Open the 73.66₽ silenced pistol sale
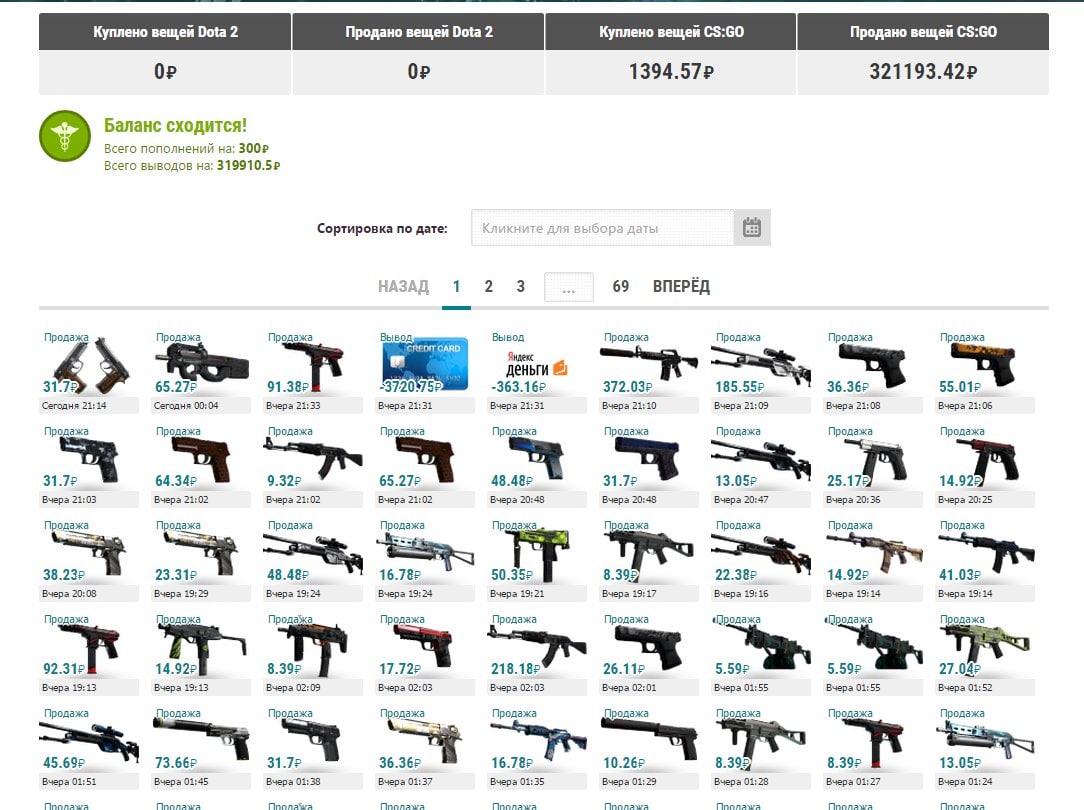Image resolution: width=1084 pixels, height=810 pixels. (201, 748)
